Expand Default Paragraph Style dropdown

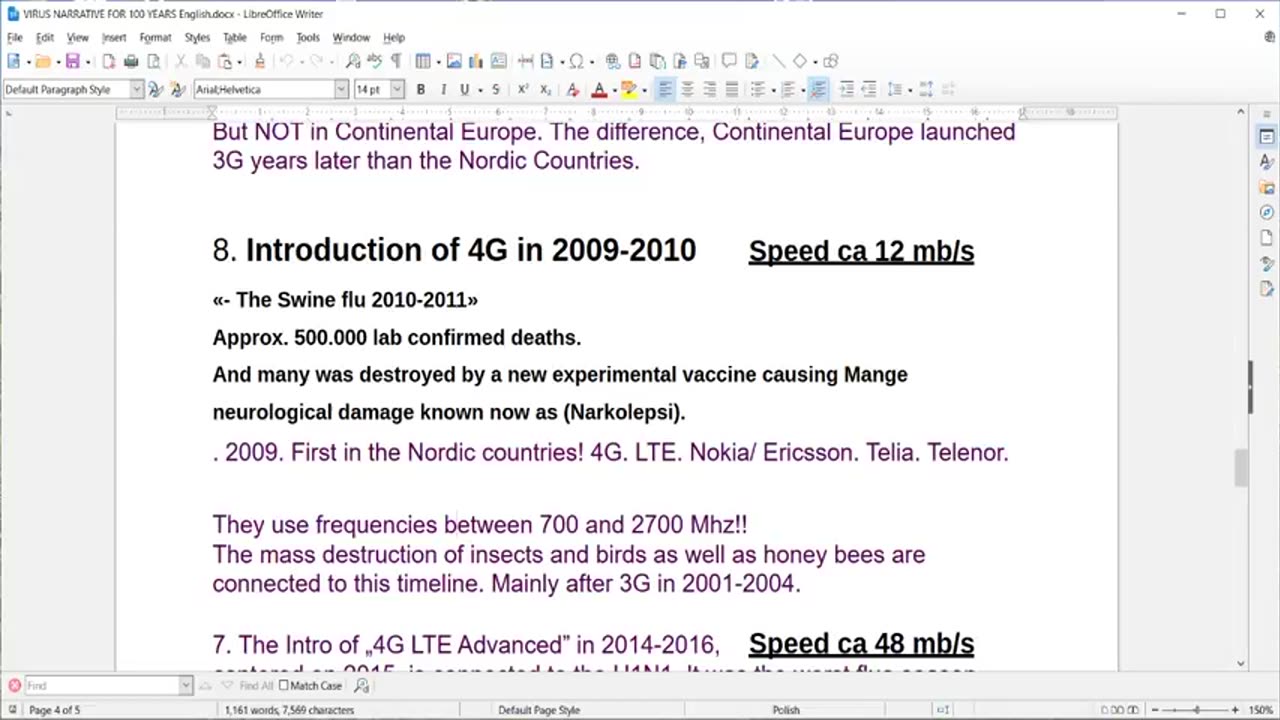click(137, 89)
